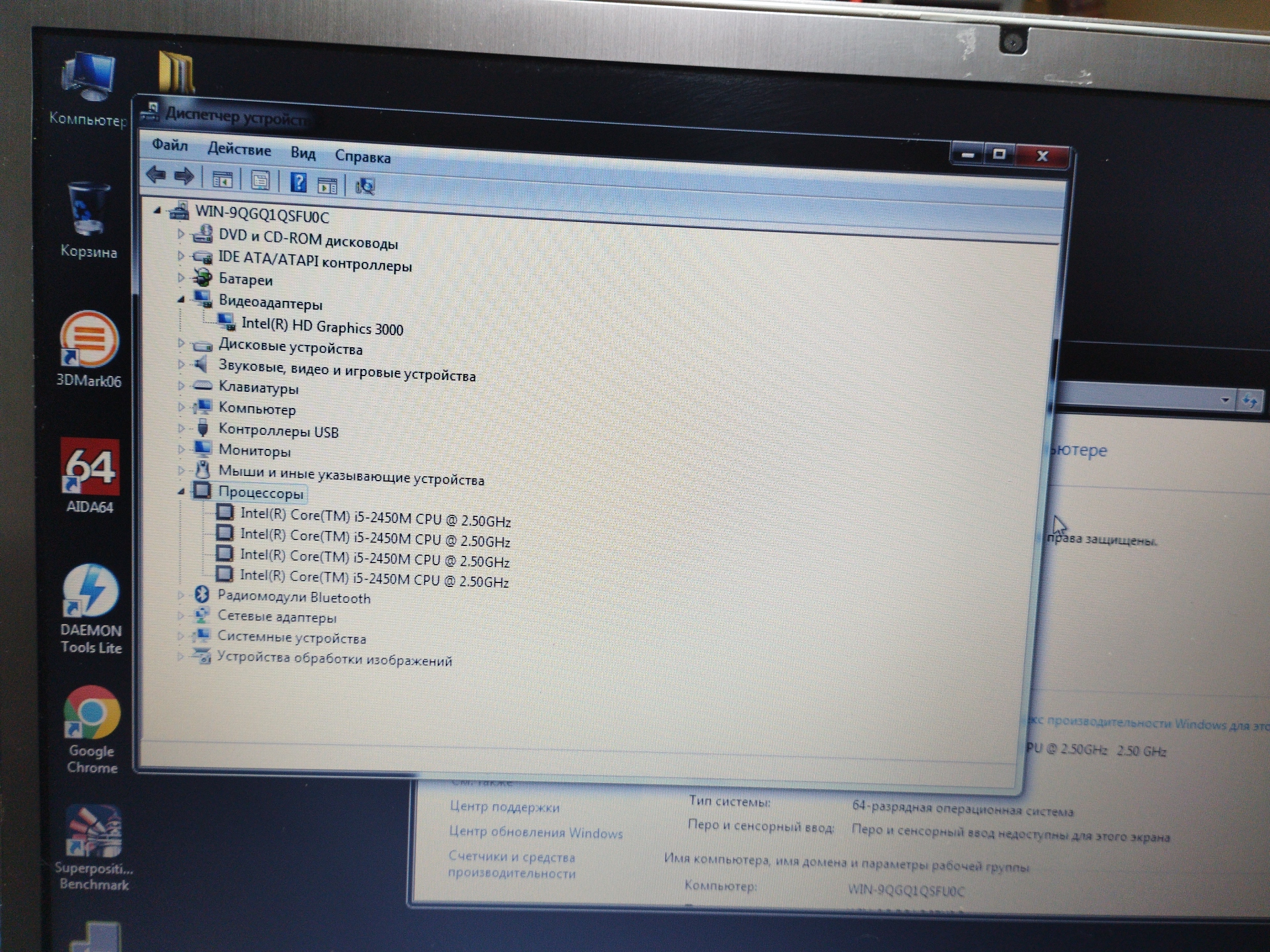Select the last Intel Core i5-2450M processor entry

coord(374,578)
